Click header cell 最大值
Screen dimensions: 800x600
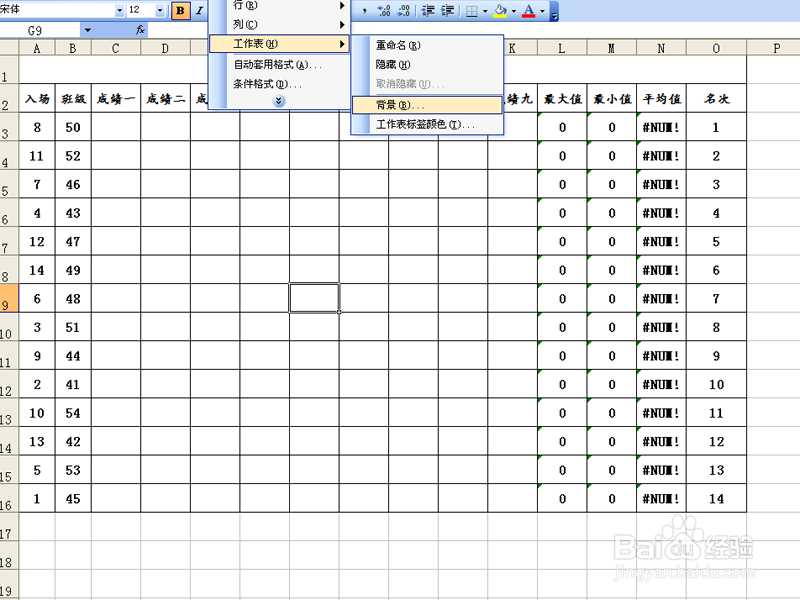click(562, 98)
